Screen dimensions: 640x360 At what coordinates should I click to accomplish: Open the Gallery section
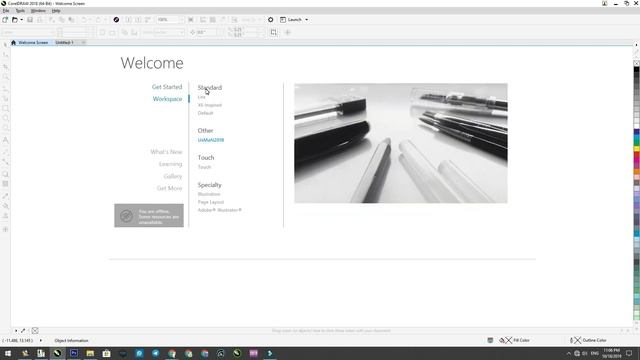[173, 176]
